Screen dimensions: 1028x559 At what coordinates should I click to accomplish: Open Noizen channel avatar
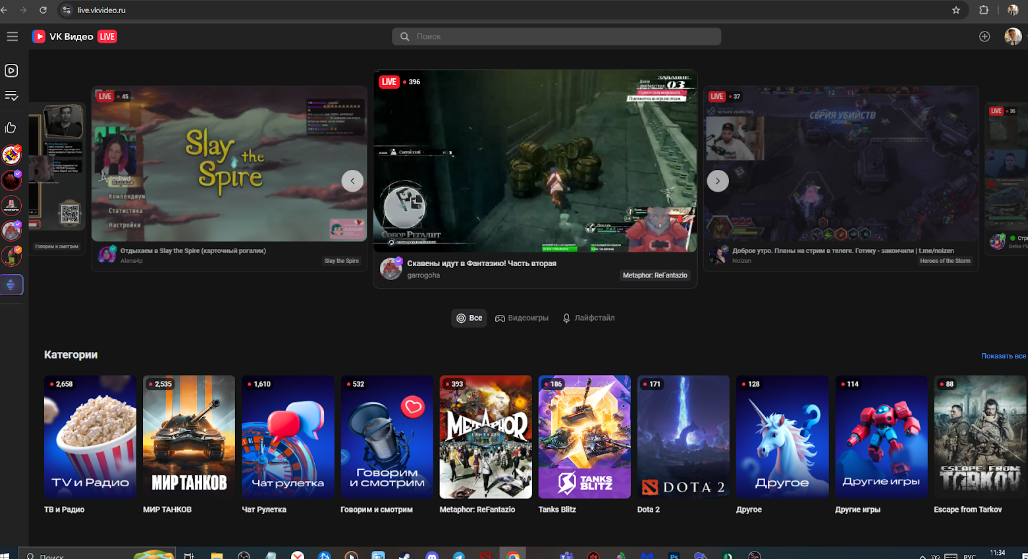coord(719,254)
